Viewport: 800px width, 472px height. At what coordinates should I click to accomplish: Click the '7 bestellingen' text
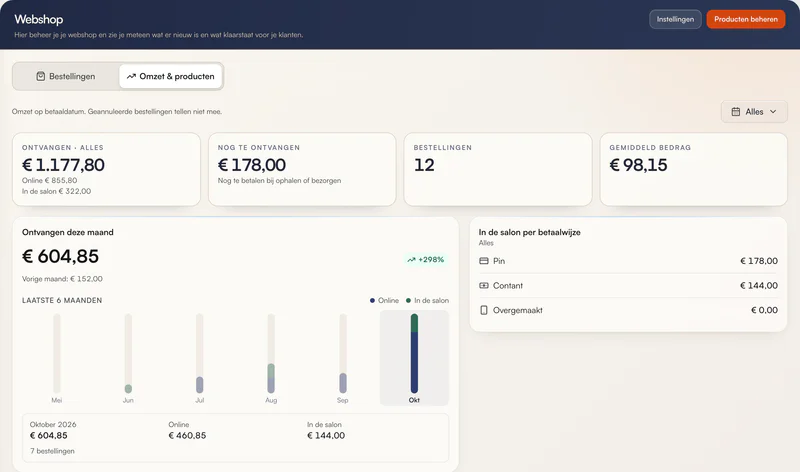[x=52, y=451]
